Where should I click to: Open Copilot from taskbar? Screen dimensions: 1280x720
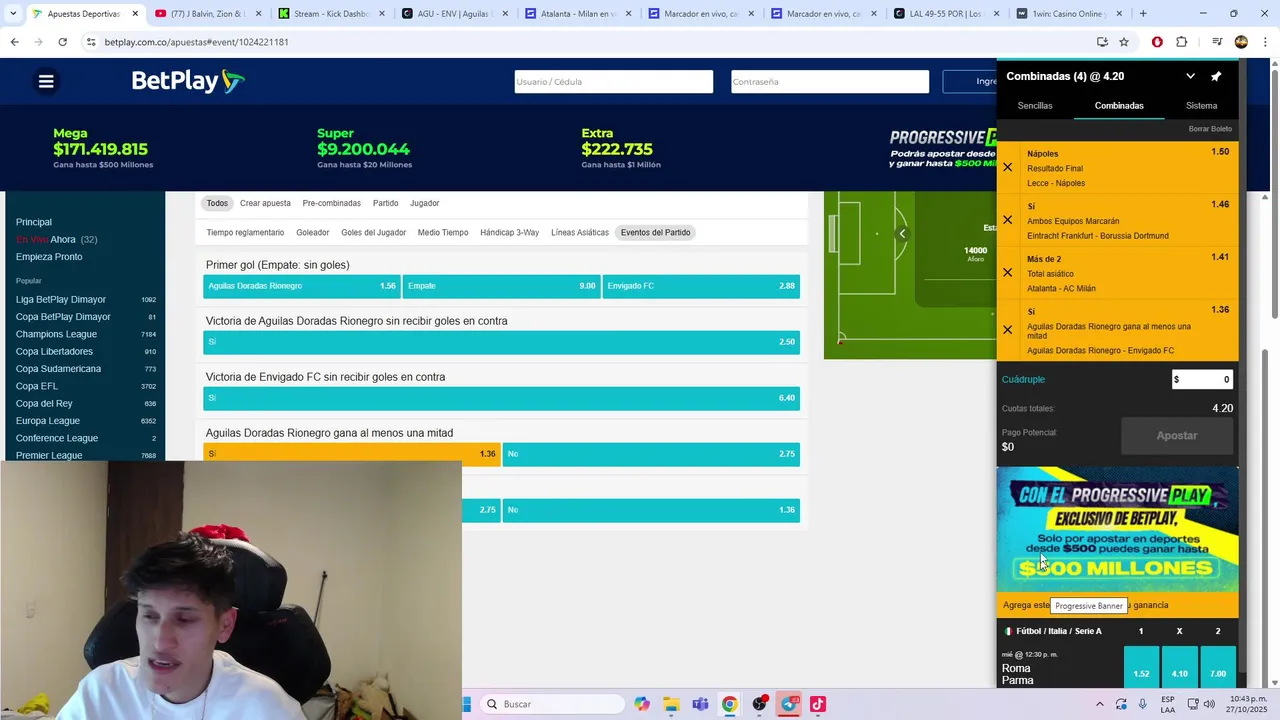(x=642, y=704)
